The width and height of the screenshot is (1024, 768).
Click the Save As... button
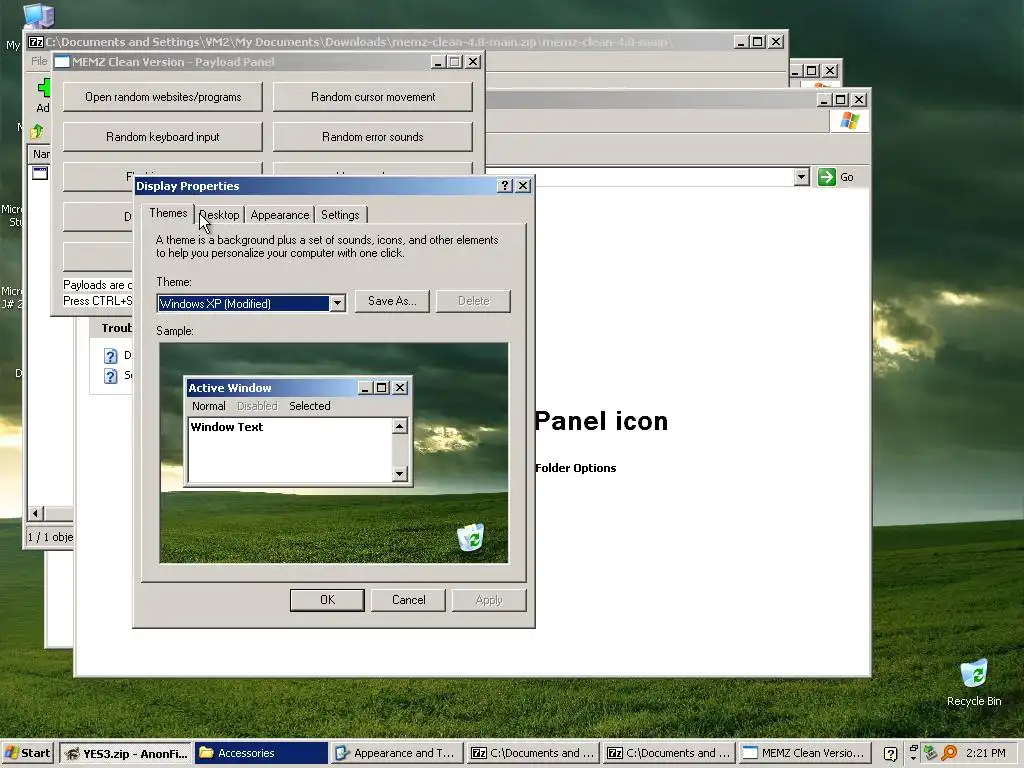392,301
